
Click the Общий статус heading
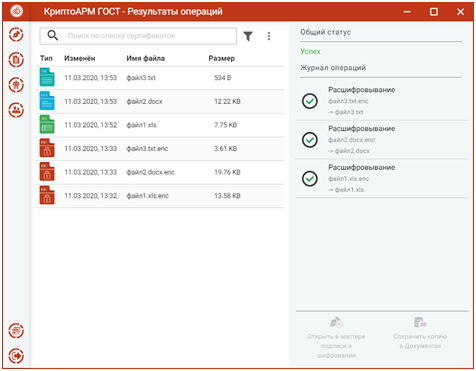point(325,32)
